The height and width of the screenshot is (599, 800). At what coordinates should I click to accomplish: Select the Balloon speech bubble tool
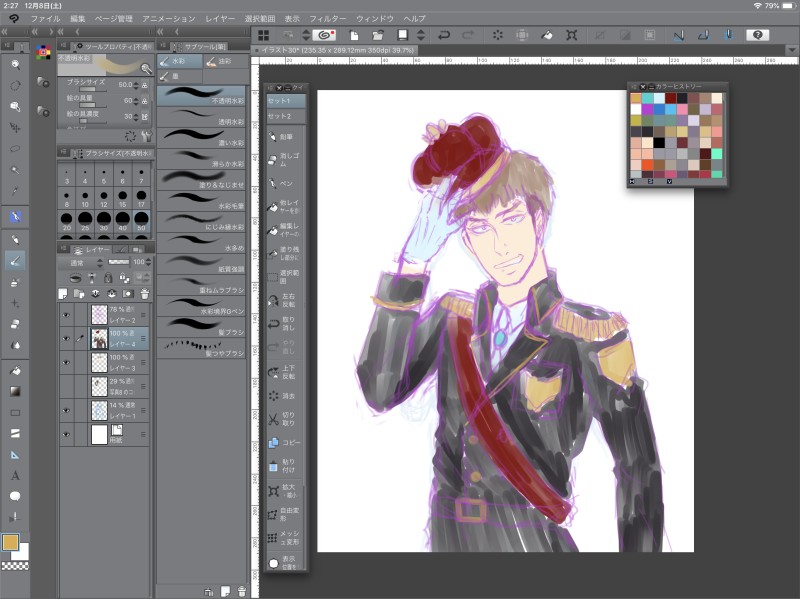15,496
